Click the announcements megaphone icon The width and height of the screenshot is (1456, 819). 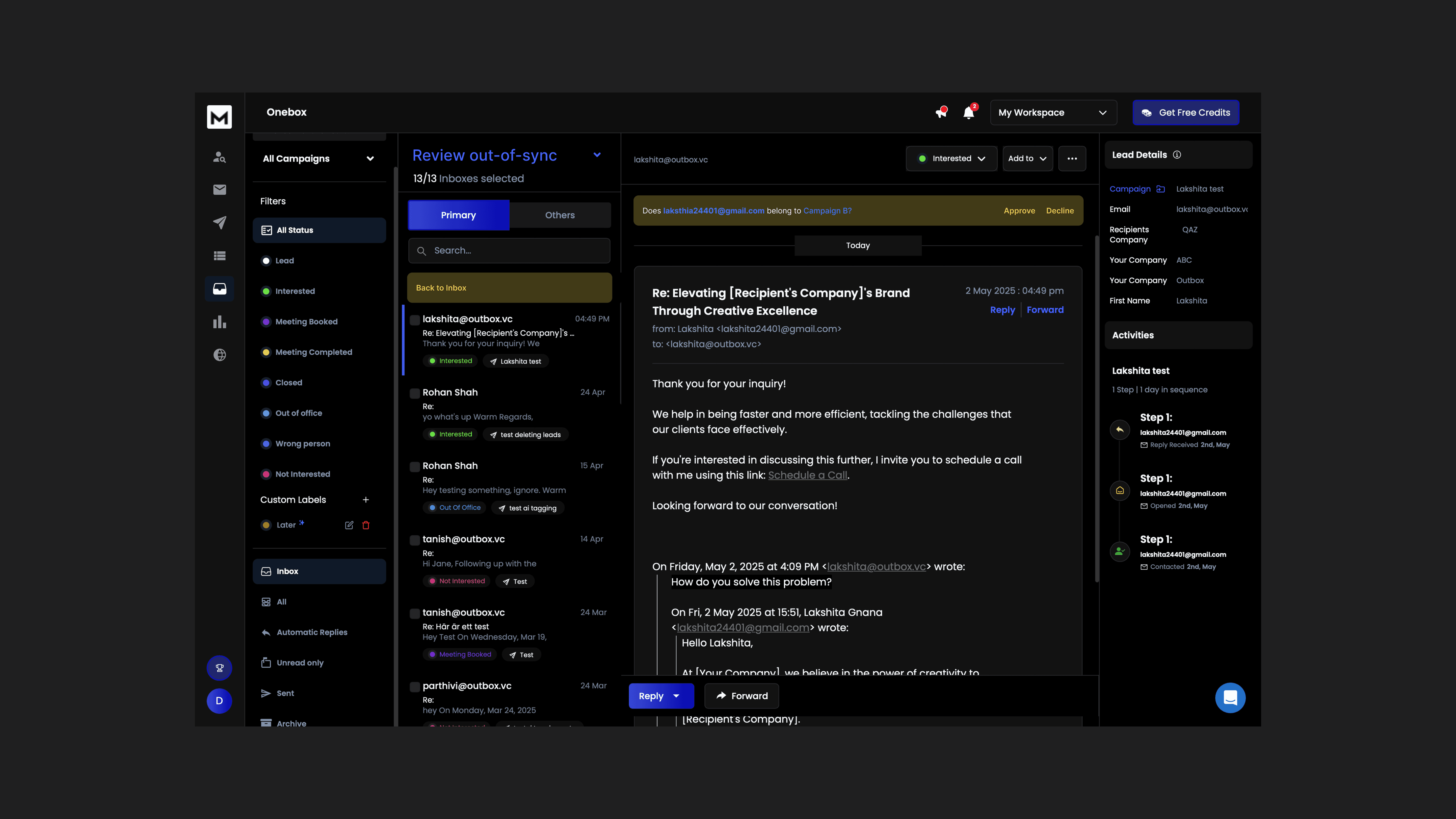tap(941, 112)
